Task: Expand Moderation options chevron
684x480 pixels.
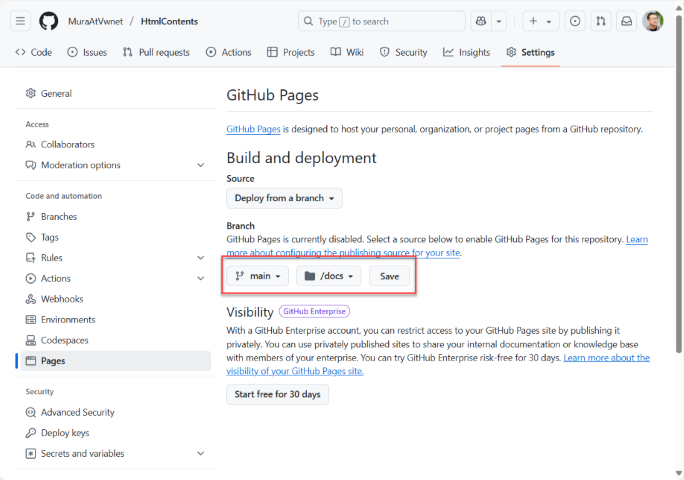Action: point(201,165)
